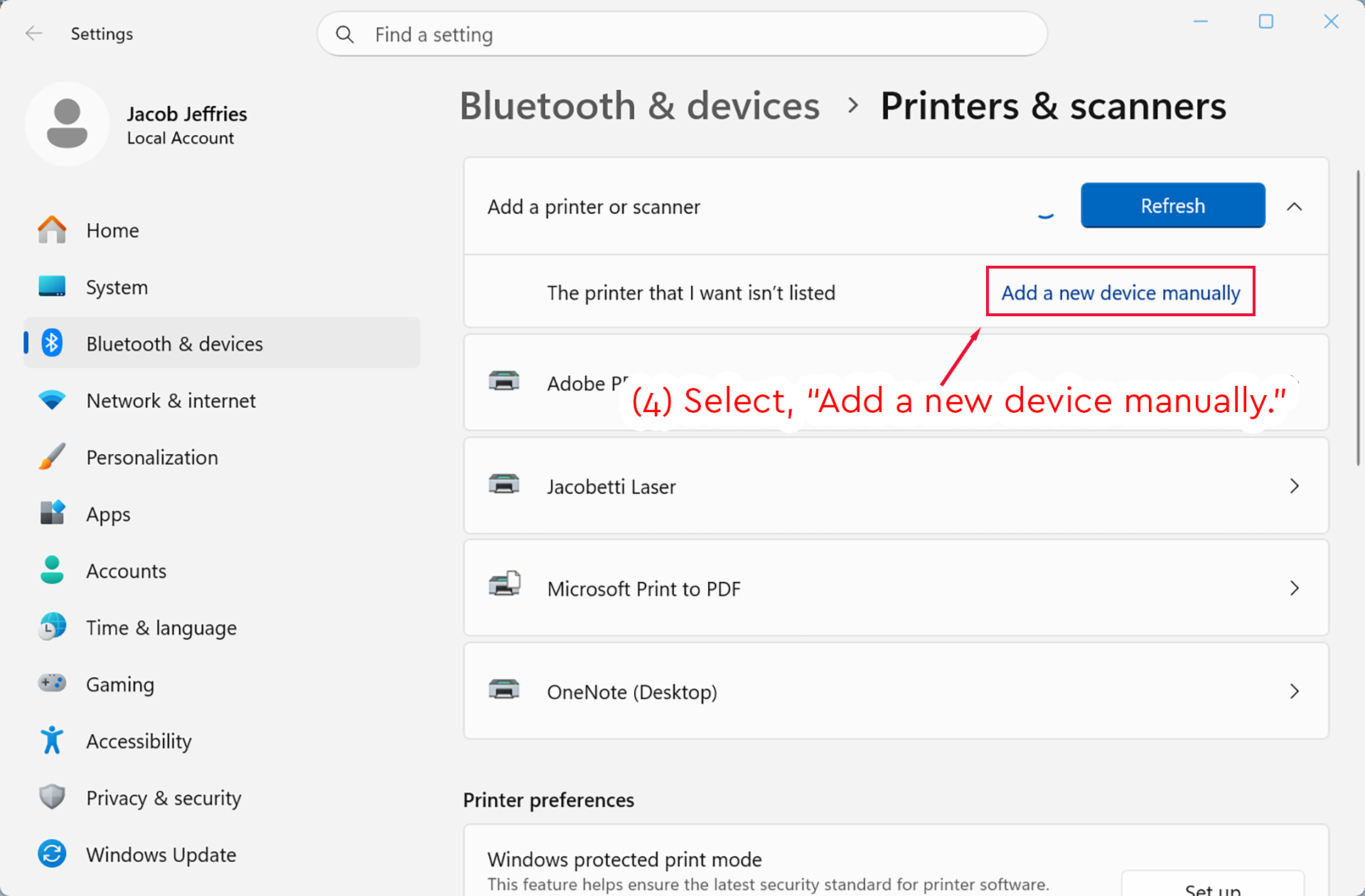Select the Jacobetti Laser printer name
Image resolution: width=1365 pixels, height=896 pixels.
(x=611, y=487)
